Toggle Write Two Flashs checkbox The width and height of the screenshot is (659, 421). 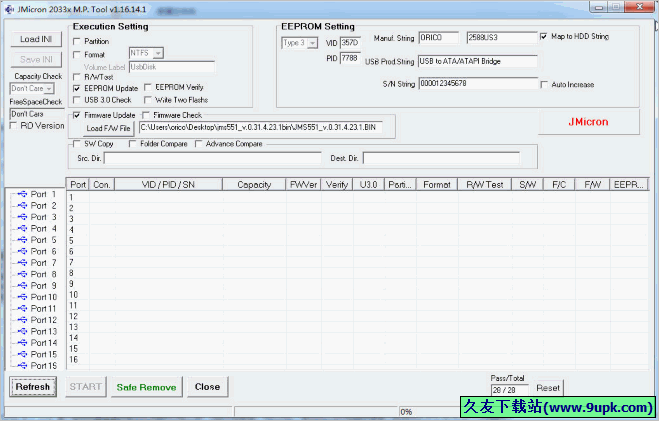[x=148, y=100]
